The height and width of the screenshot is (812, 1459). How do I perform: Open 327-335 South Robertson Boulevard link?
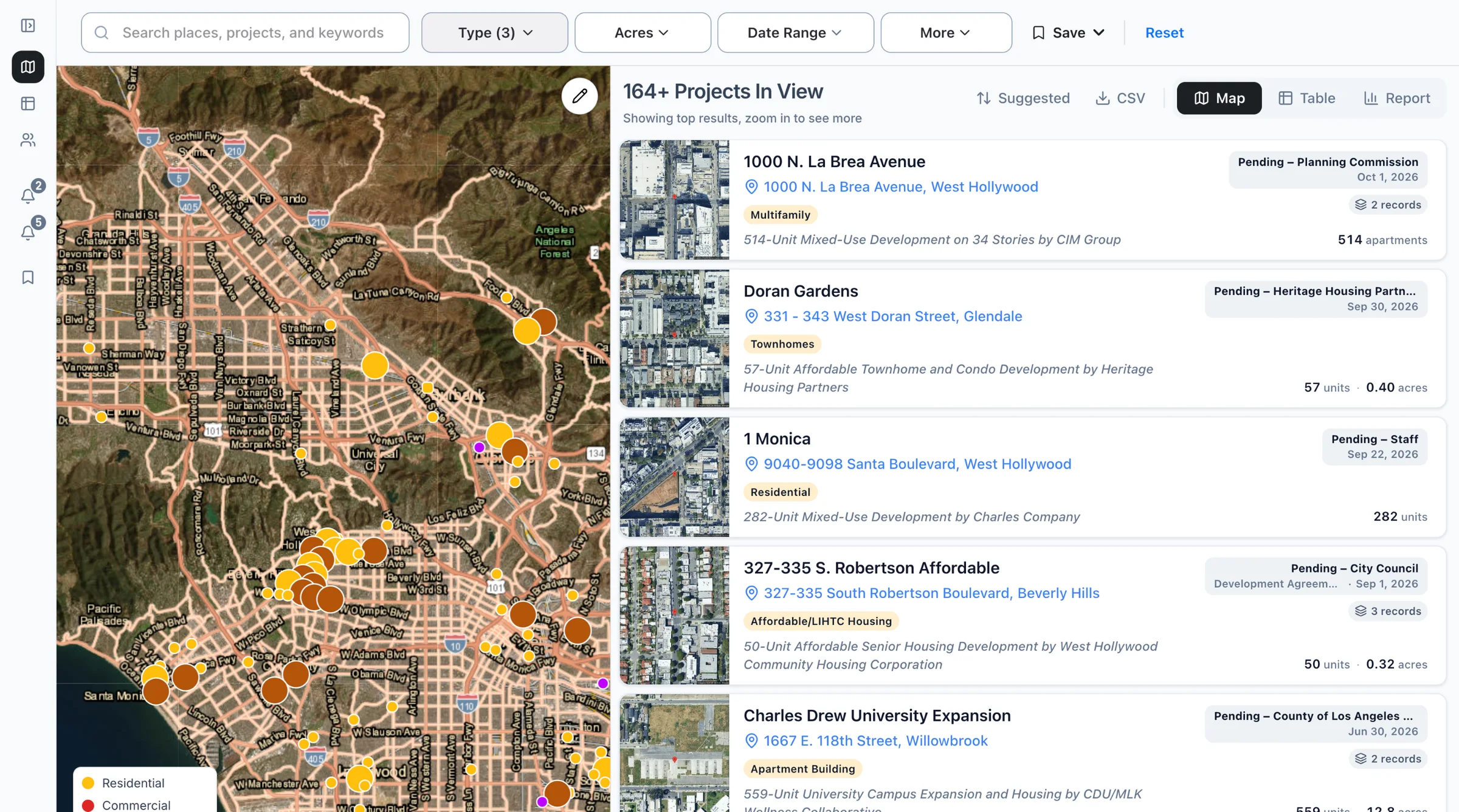coord(931,593)
